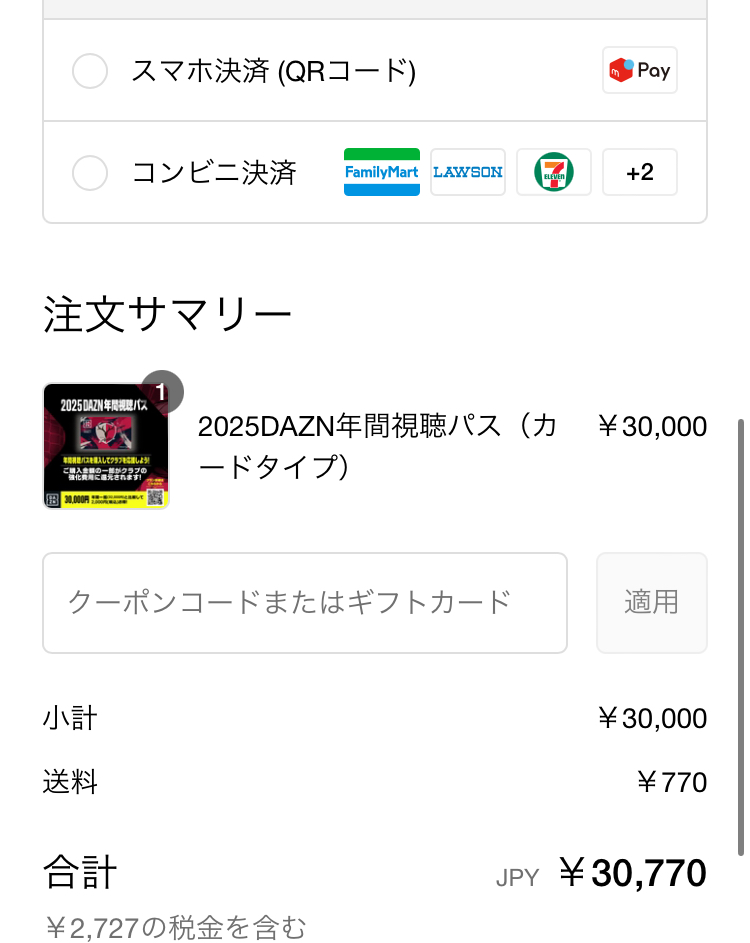The width and height of the screenshot is (750, 943).
Task: Click the 小計 ￥30,000 amount
Action: [x=652, y=718]
